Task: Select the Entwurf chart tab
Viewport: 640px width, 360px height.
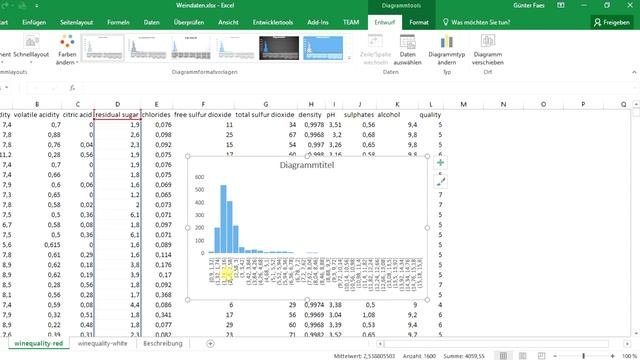Action: (384, 22)
